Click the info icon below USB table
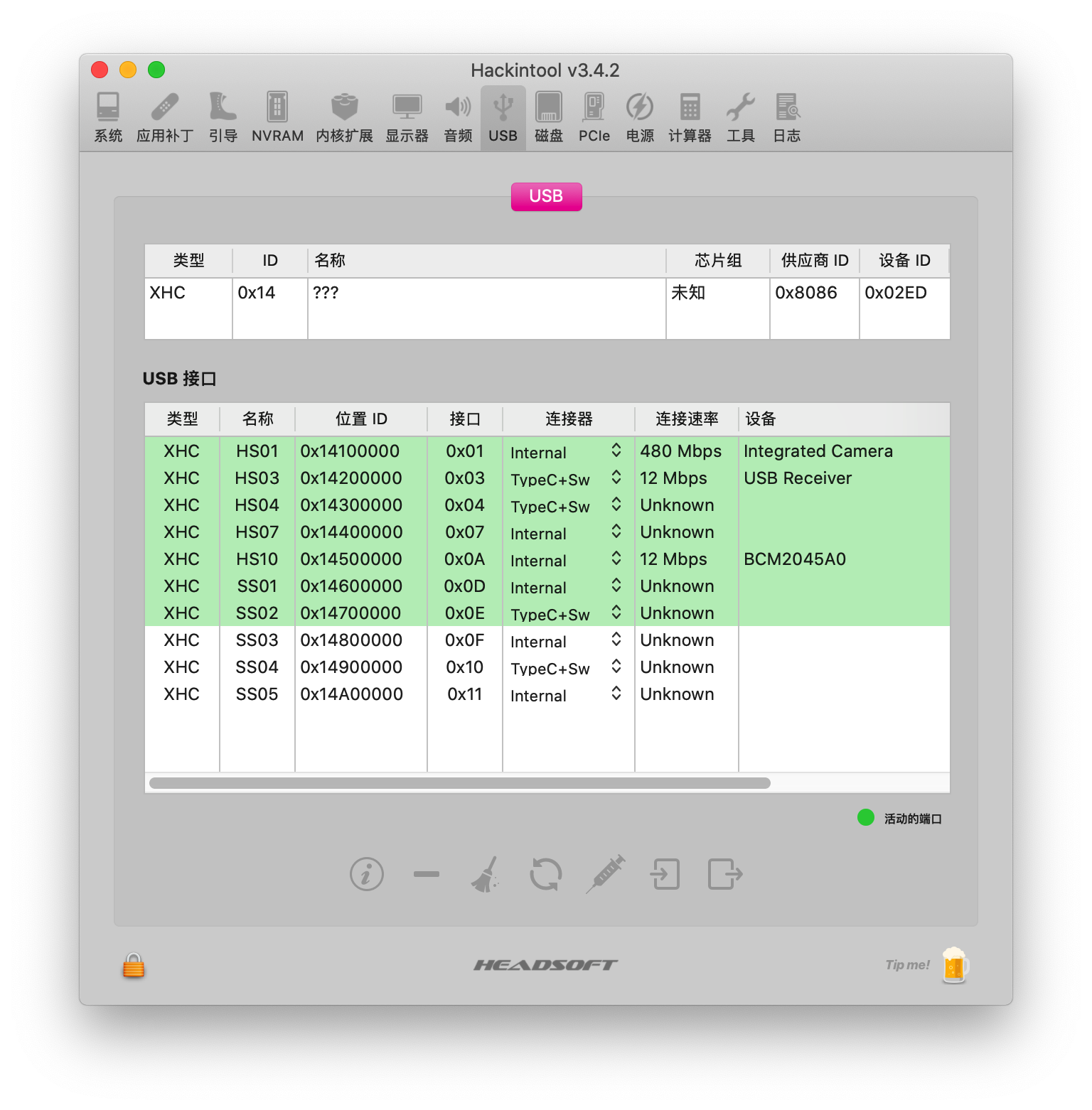This screenshot has height=1110, width=1092. click(367, 874)
